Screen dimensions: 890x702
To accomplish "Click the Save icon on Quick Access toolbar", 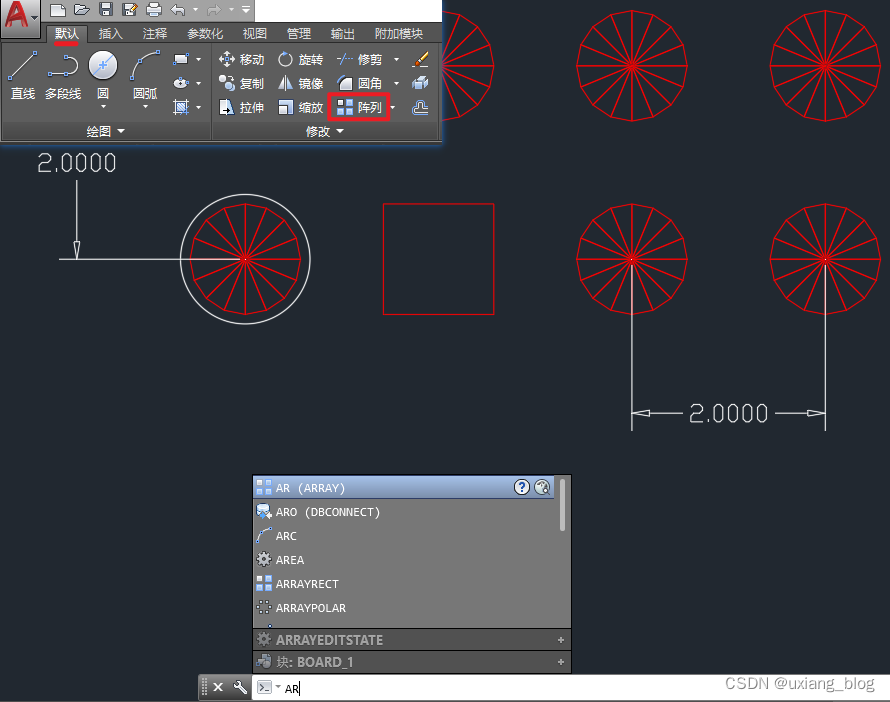I will tap(107, 10).
